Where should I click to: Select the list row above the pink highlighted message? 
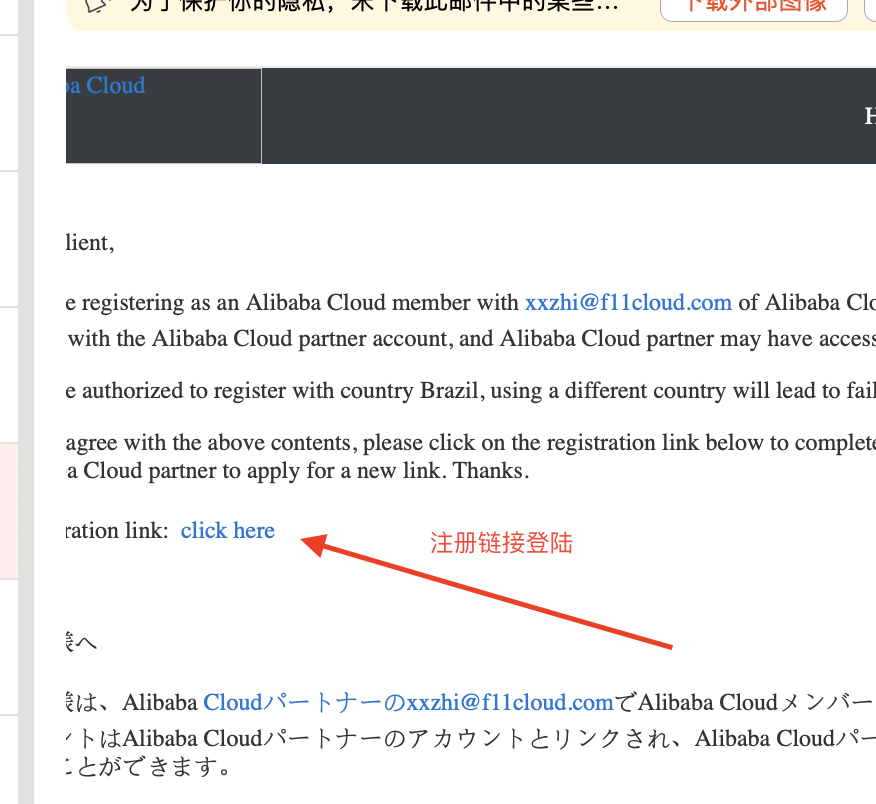coord(9,375)
